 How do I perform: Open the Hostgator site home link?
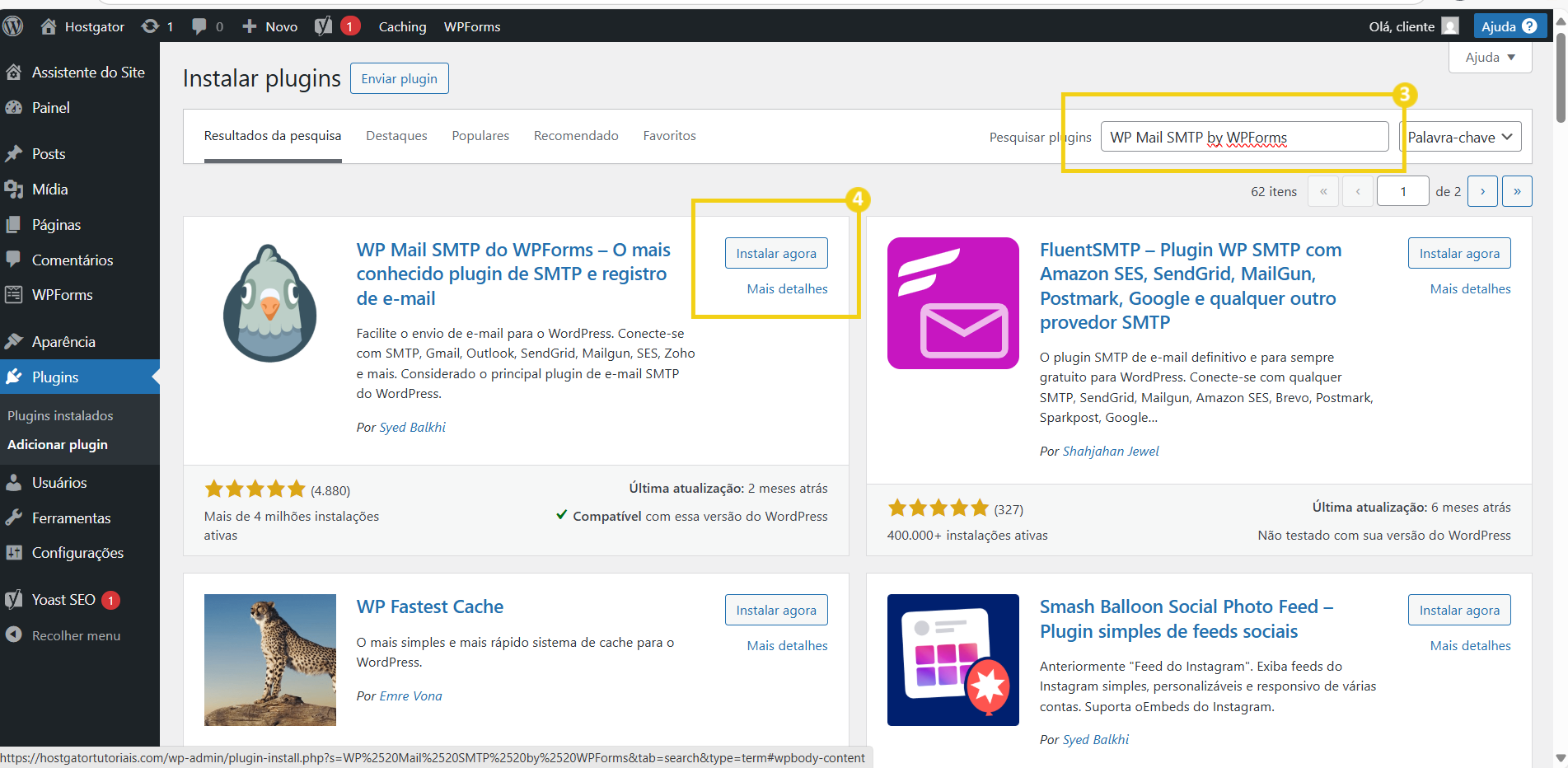coord(82,26)
